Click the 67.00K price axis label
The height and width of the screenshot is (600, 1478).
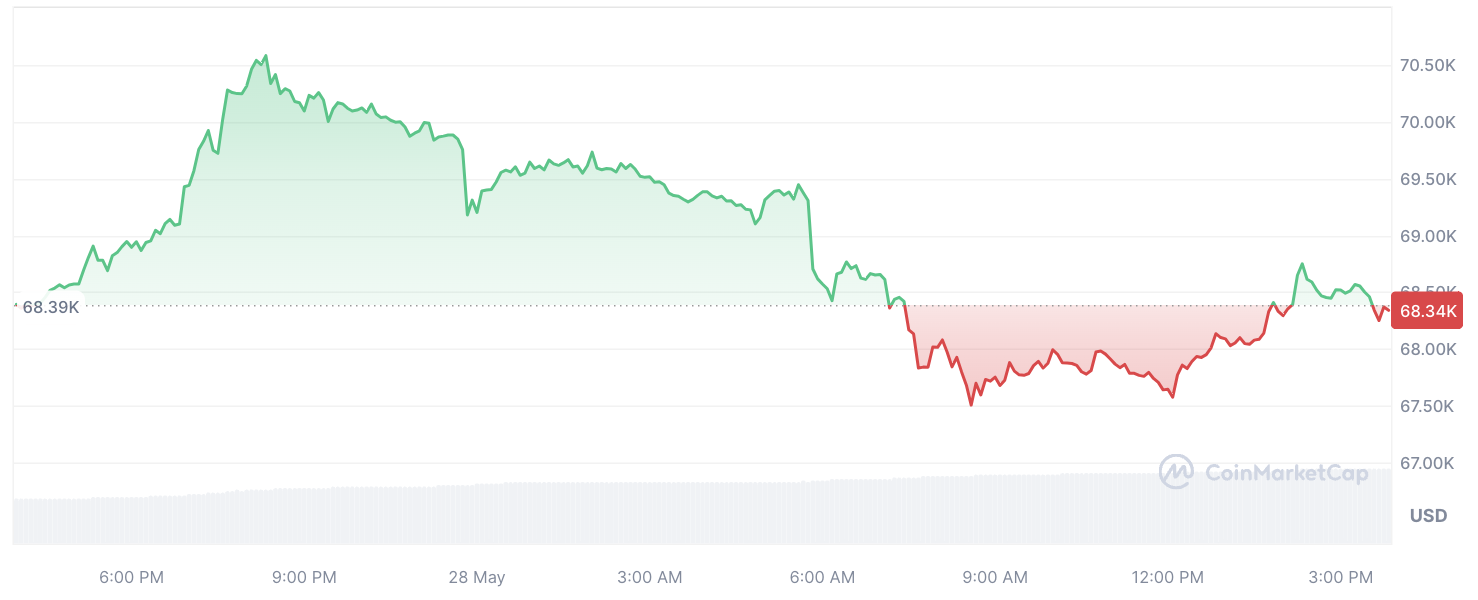pyautogui.click(x=1427, y=463)
